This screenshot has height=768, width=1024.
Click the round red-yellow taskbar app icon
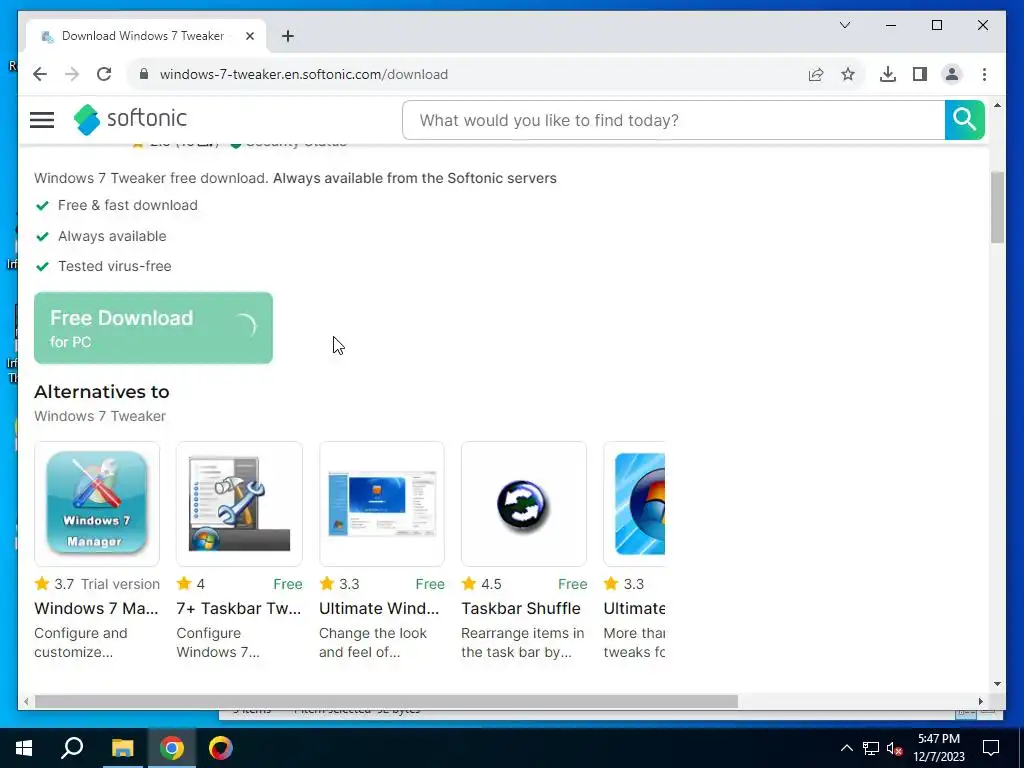point(221,748)
